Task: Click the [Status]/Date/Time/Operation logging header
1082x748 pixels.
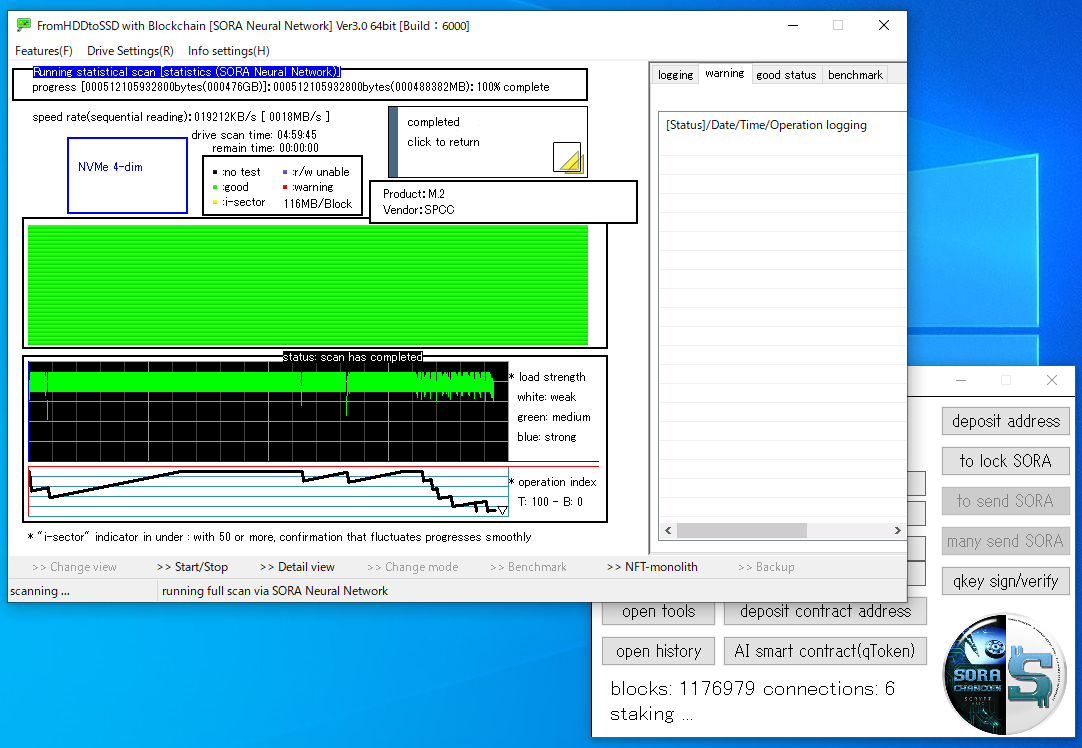Action: [766, 125]
